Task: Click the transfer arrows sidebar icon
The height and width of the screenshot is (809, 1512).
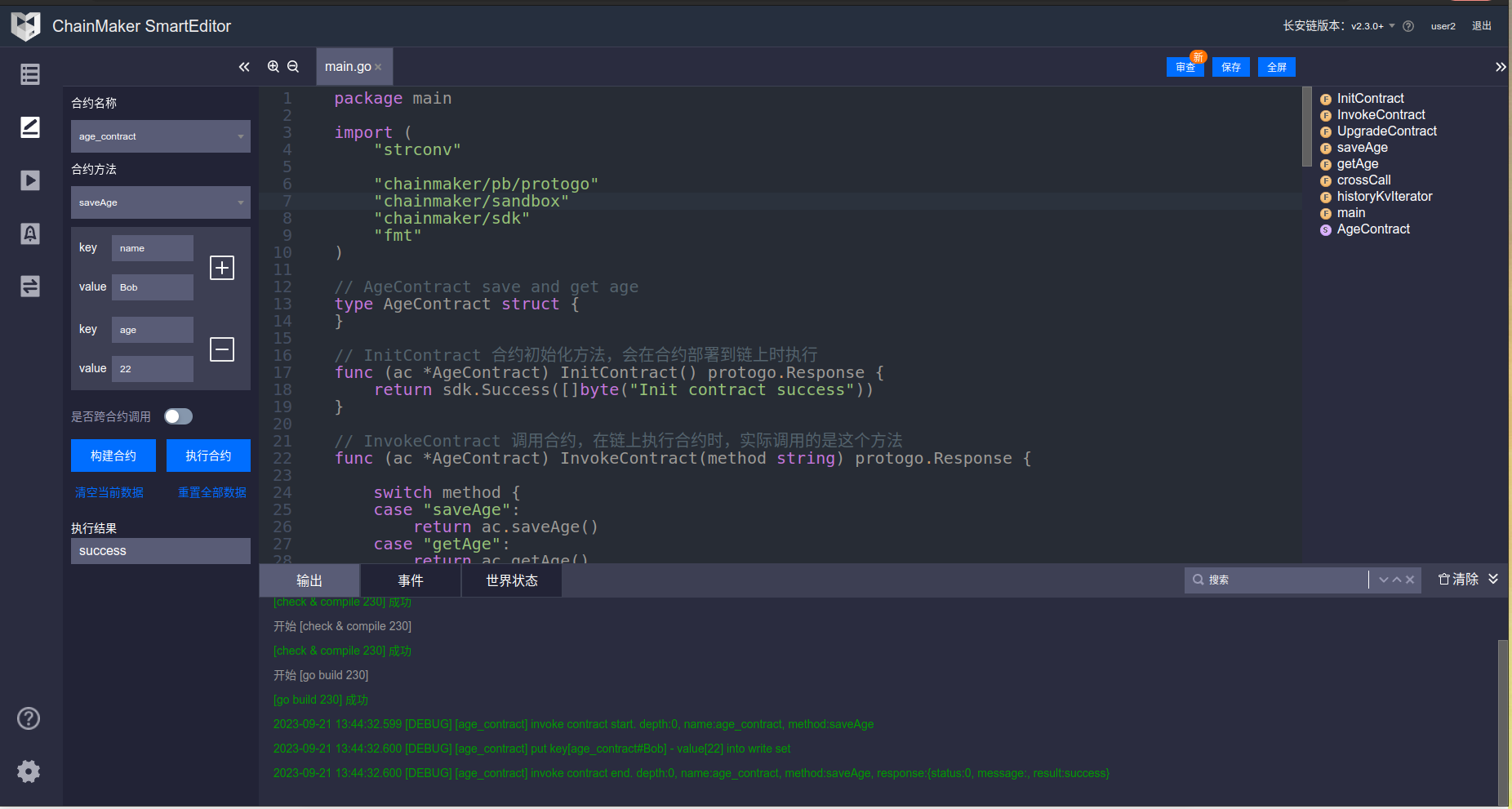Action: (x=30, y=287)
